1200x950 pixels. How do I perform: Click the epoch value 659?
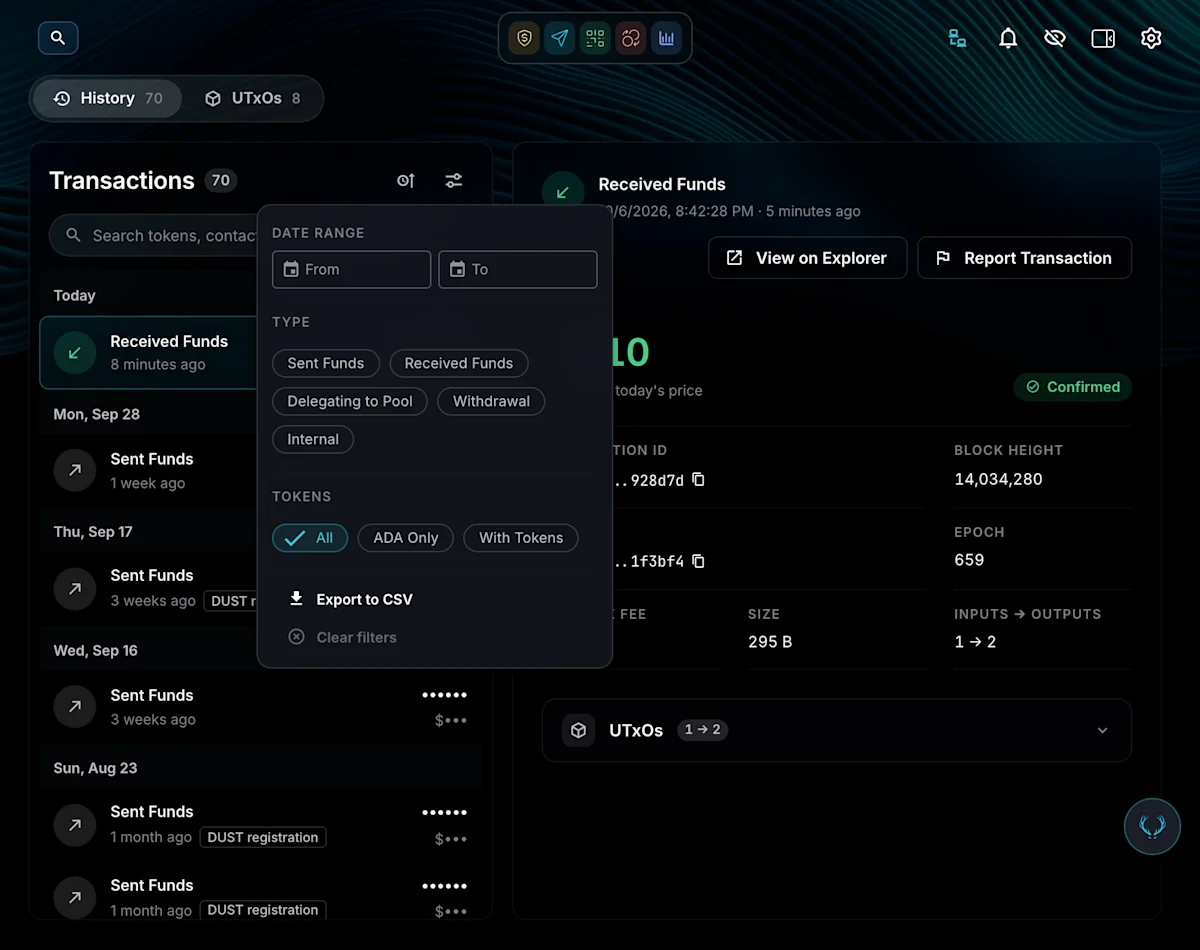[969, 560]
